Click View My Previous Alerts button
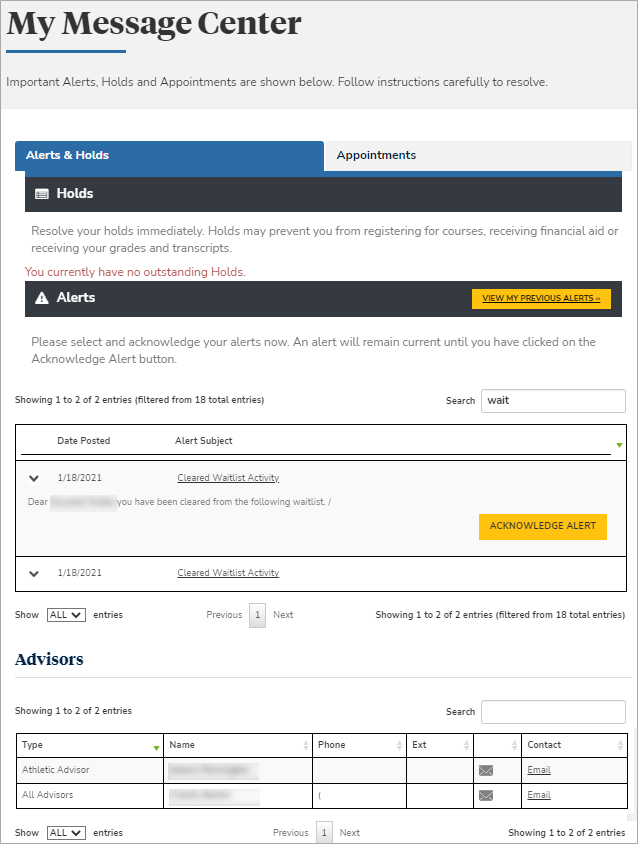This screenshot has width=638, height=844. pyautogui.click(x=540, y=298)
